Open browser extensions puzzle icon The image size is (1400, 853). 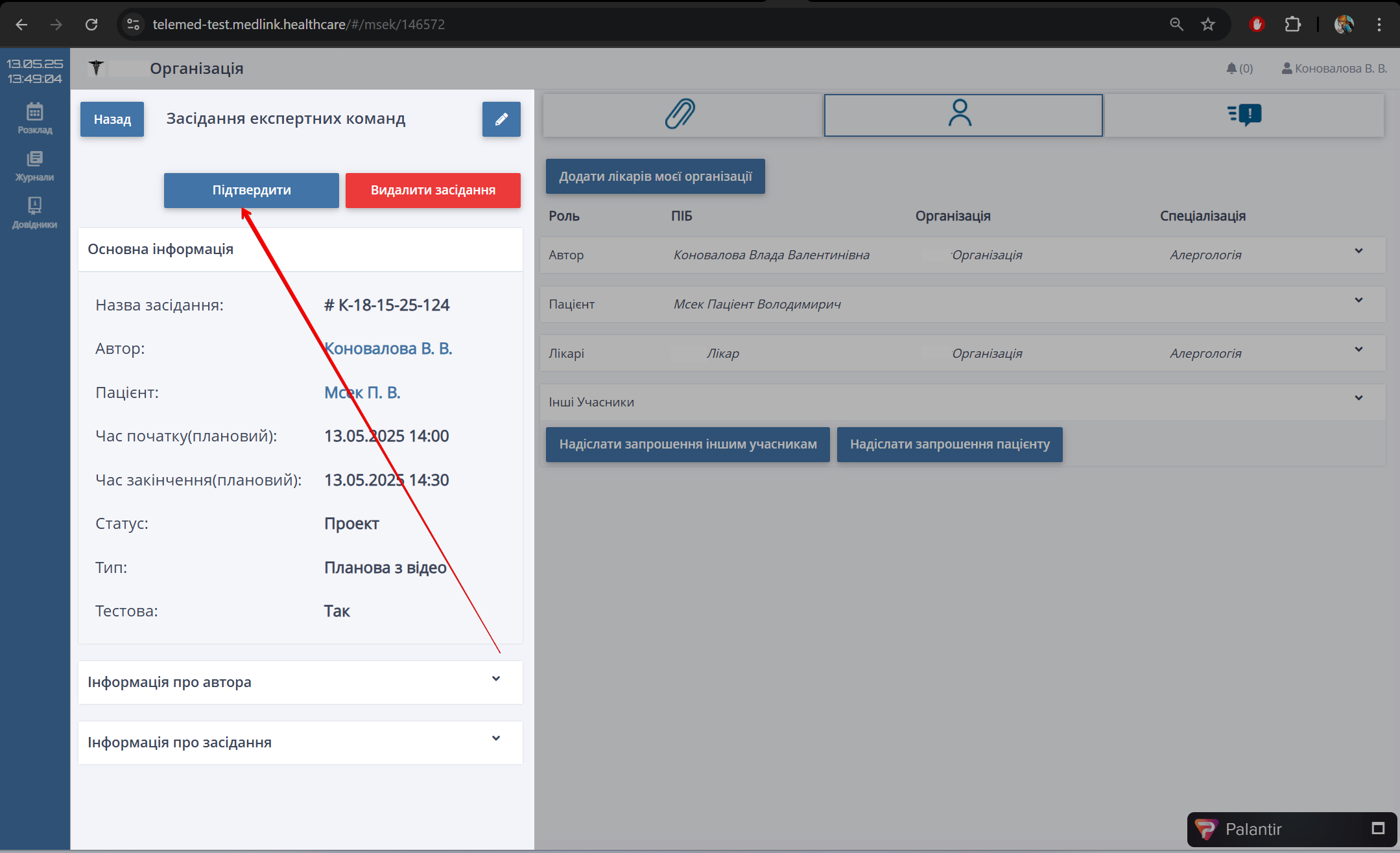coord(1292,25)
